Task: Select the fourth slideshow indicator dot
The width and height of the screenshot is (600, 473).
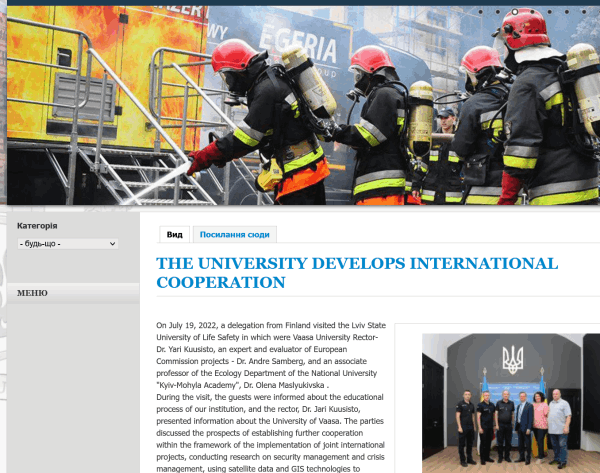Action: 531,12
